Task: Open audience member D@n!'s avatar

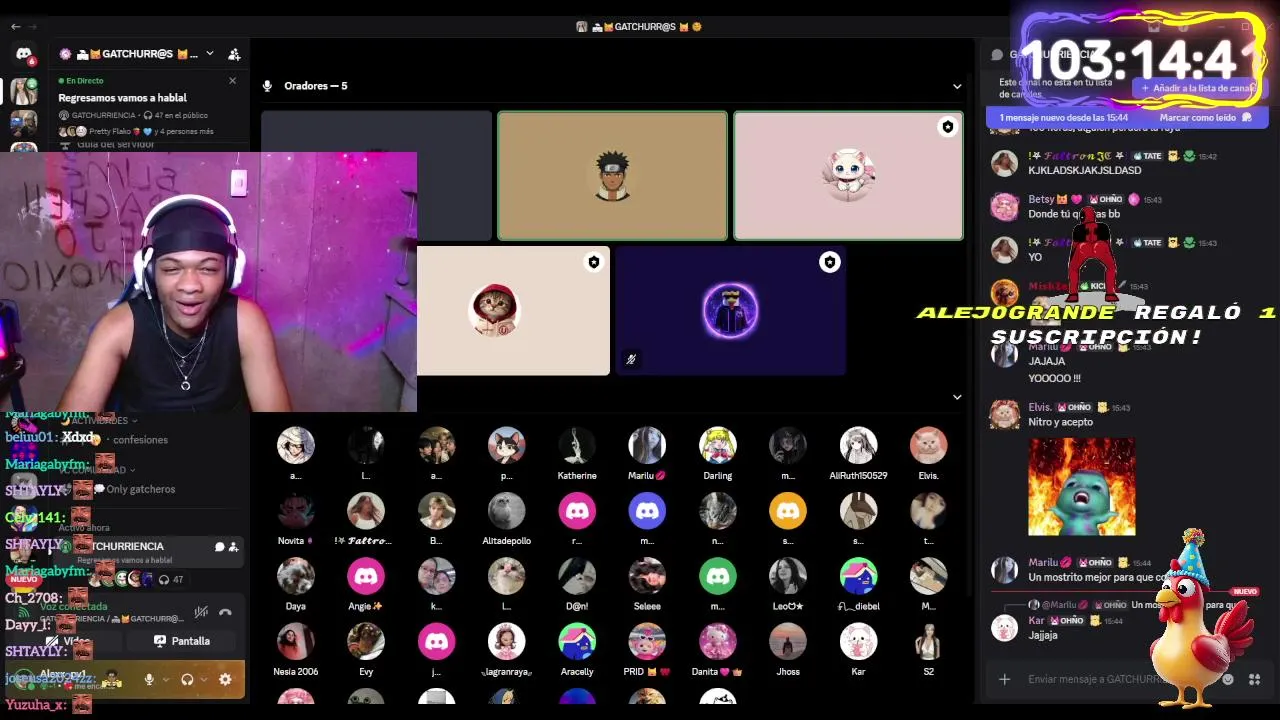Action: (577, 576)
